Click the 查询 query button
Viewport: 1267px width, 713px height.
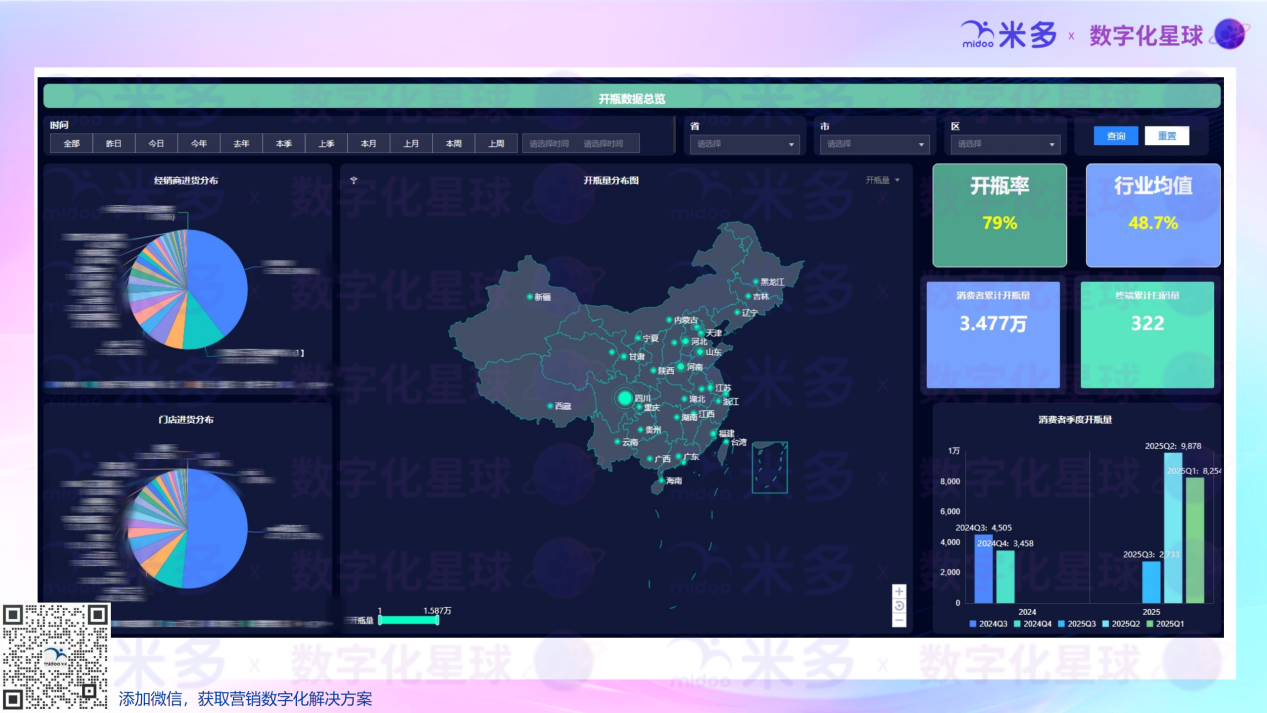(x=1116, y=136)
